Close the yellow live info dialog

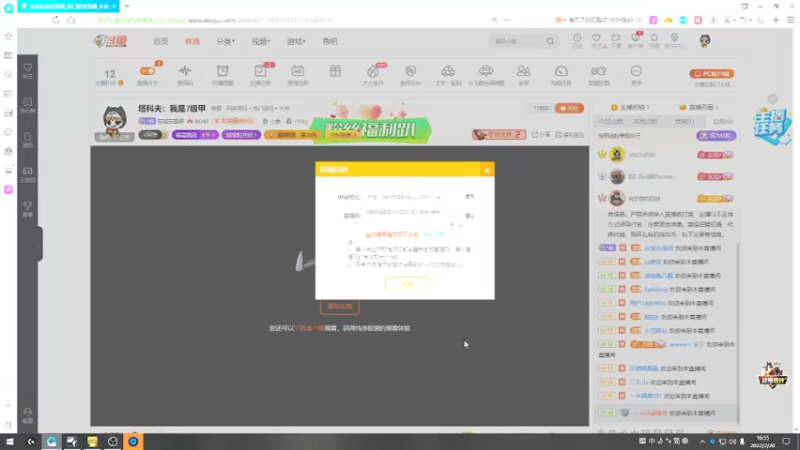487,170
